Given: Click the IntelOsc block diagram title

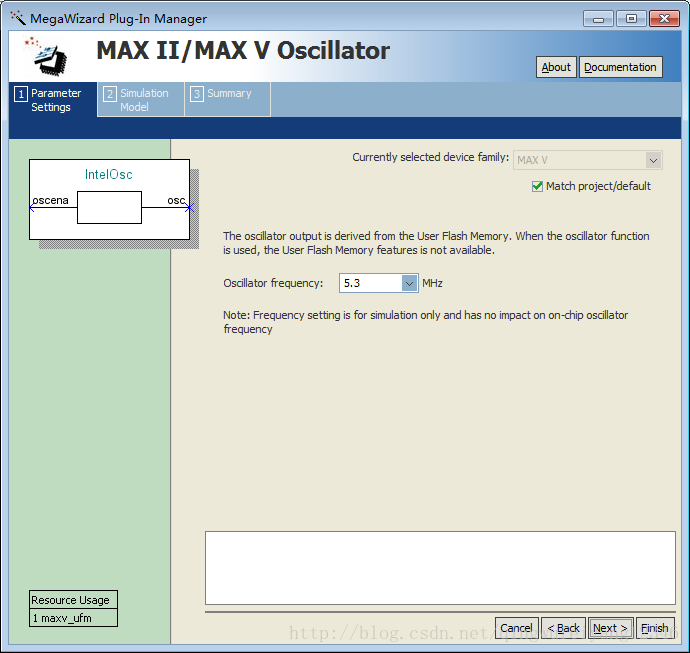Looking at the screenshot, I should coord(109,175).
